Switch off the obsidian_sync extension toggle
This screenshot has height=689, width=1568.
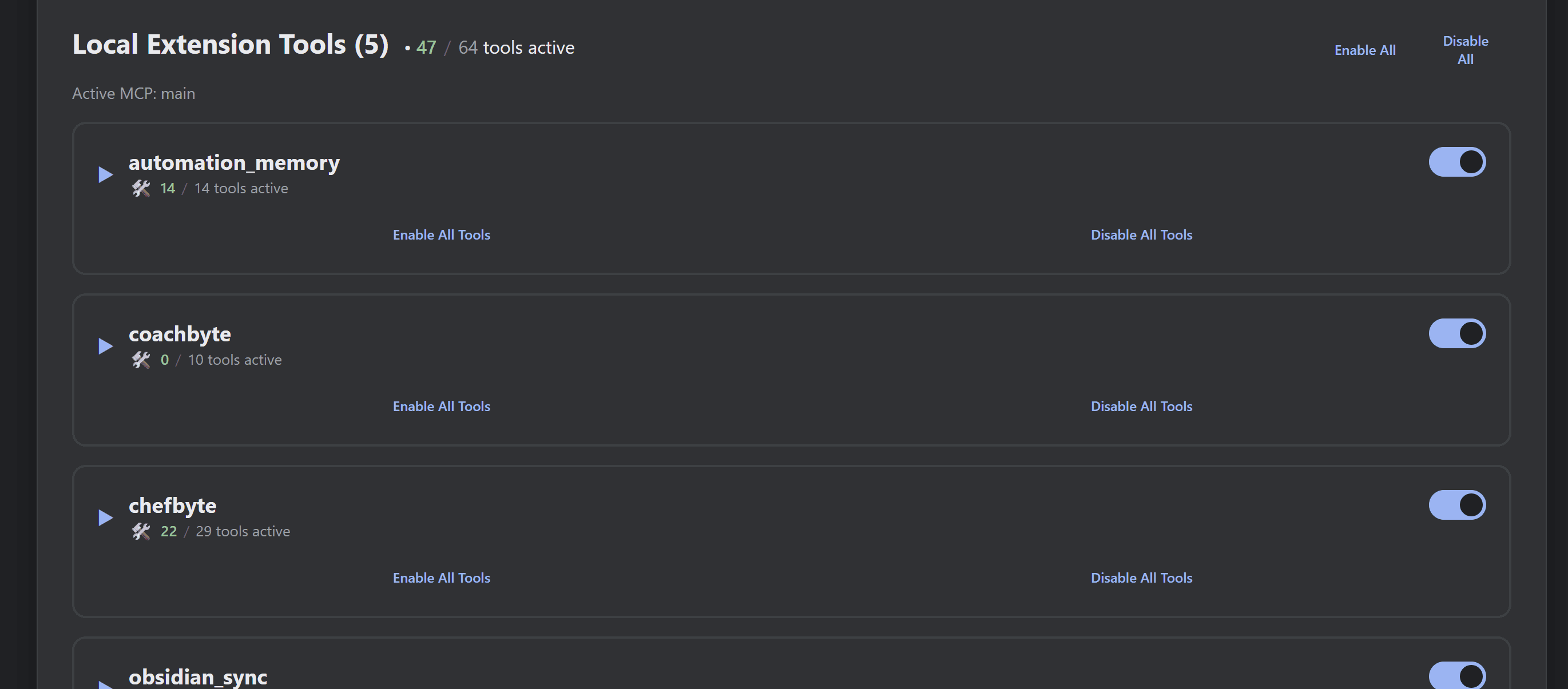pyautogui.click(x=1456, y=676)
